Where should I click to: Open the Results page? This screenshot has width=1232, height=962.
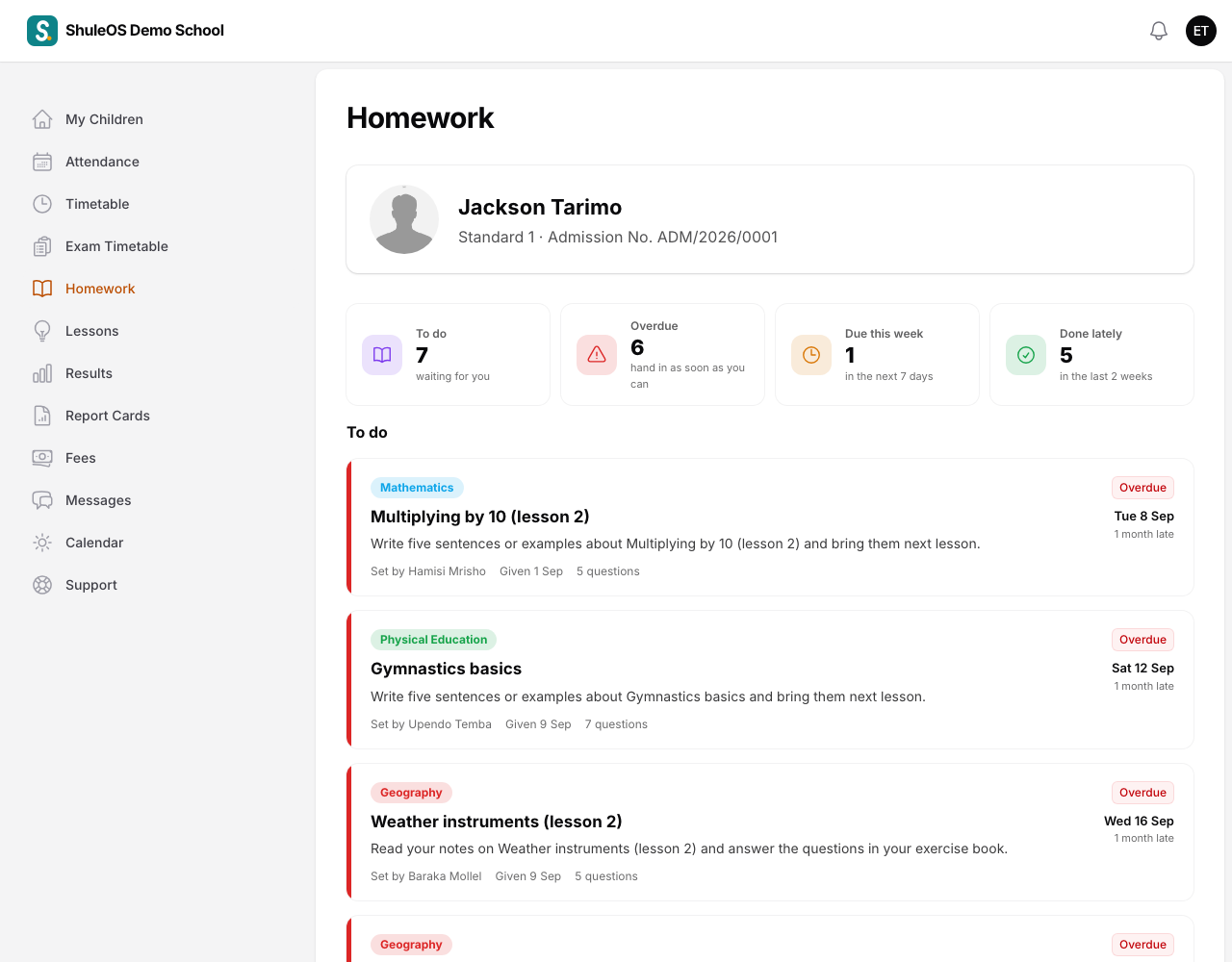[89, 373]
